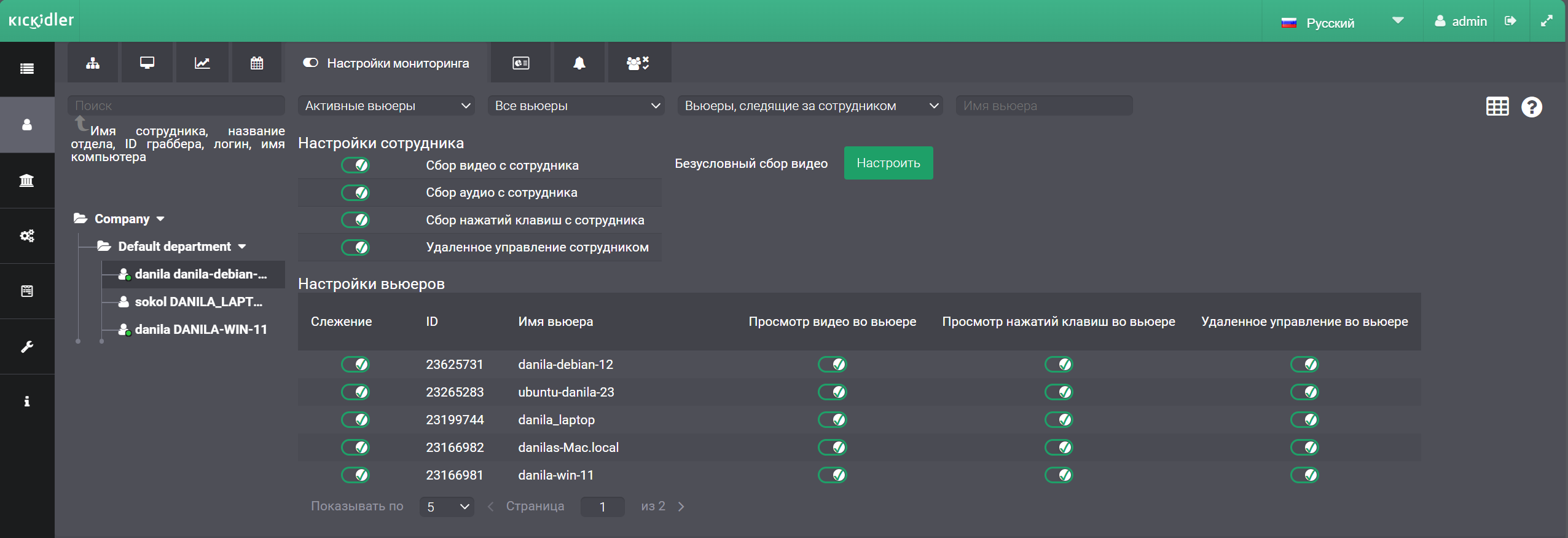Click viewer ID 23166981
The width and height of the screenshot is (1568, 538).
[455, 475]
